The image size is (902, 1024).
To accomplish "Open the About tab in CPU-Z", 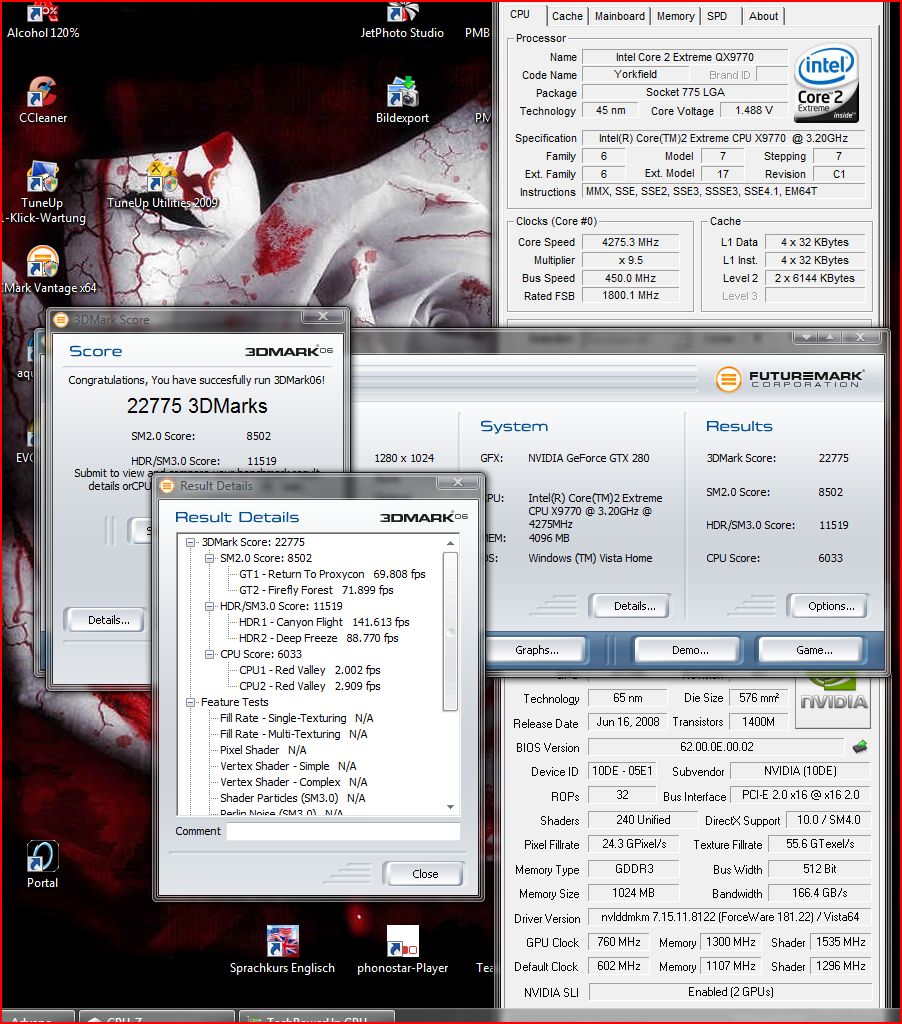I will click(763, 16).
